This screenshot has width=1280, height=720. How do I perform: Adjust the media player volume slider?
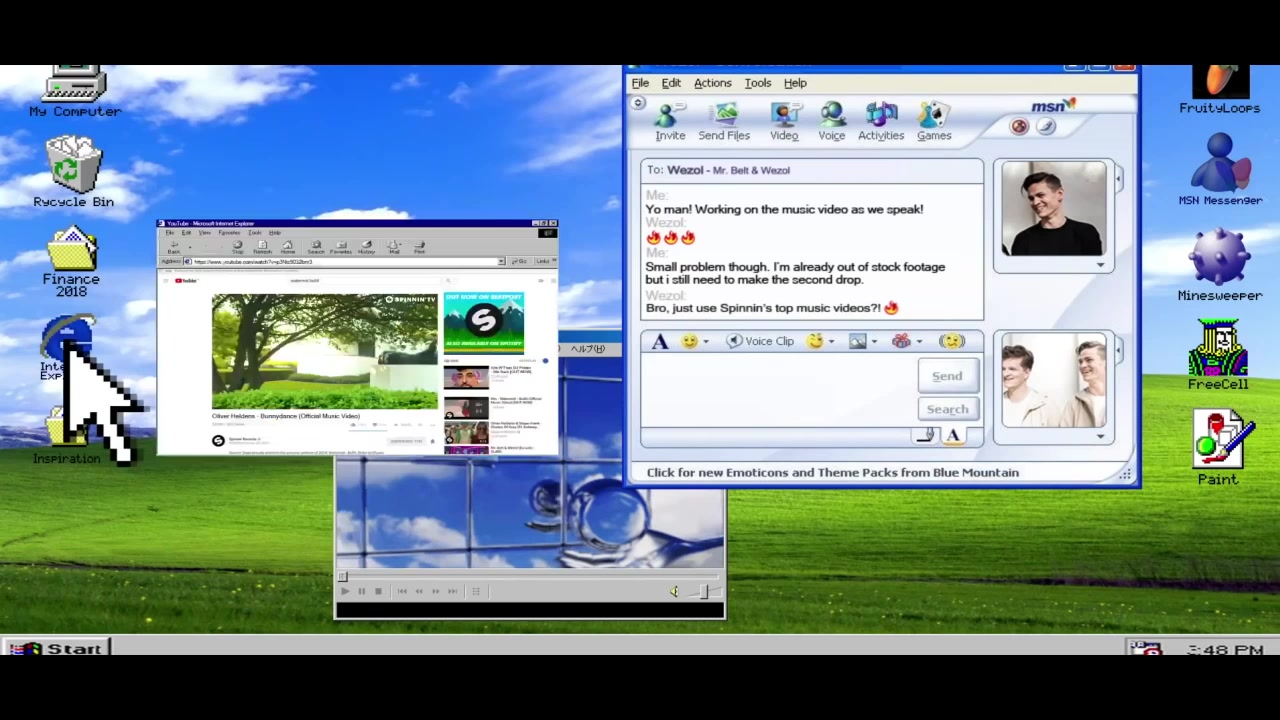[703, 591]
